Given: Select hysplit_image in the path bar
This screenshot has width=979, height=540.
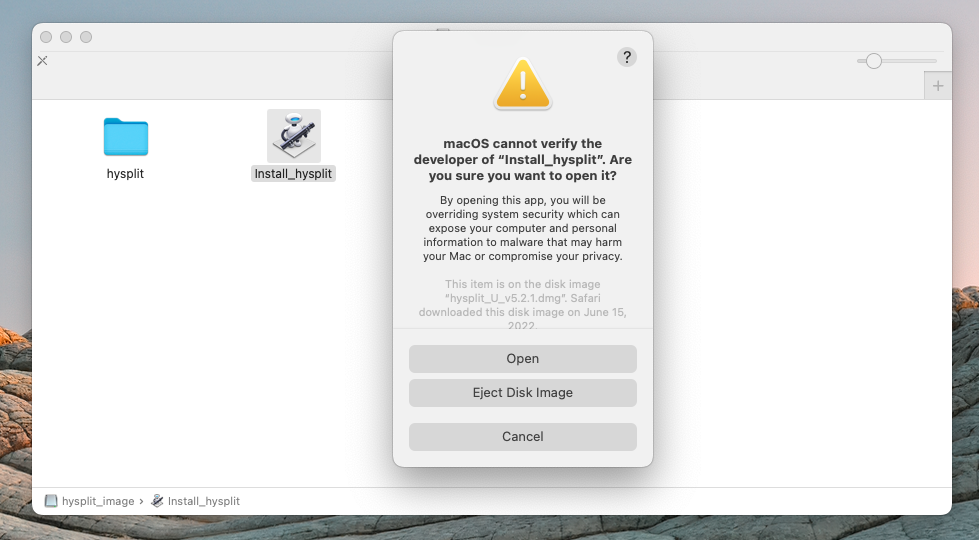Looking at the screenshot, I should (98, 501).
